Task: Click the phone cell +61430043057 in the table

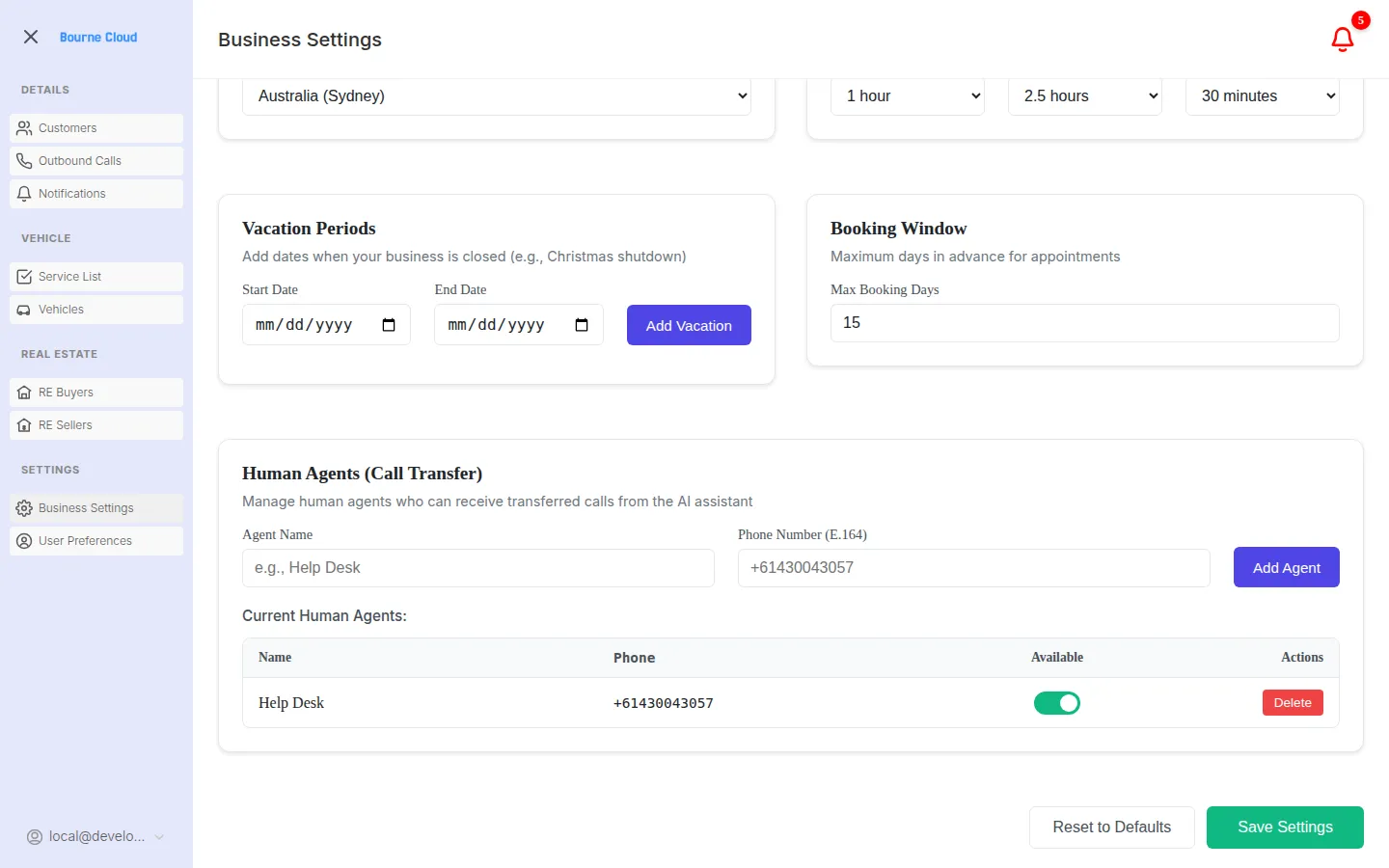Action: [664, 703]
